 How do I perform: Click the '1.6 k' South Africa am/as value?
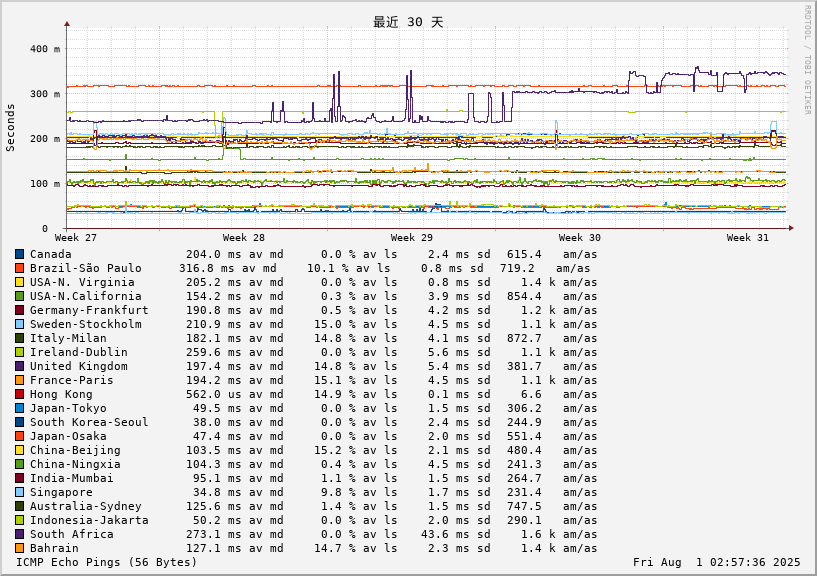[x=538, y=534]
